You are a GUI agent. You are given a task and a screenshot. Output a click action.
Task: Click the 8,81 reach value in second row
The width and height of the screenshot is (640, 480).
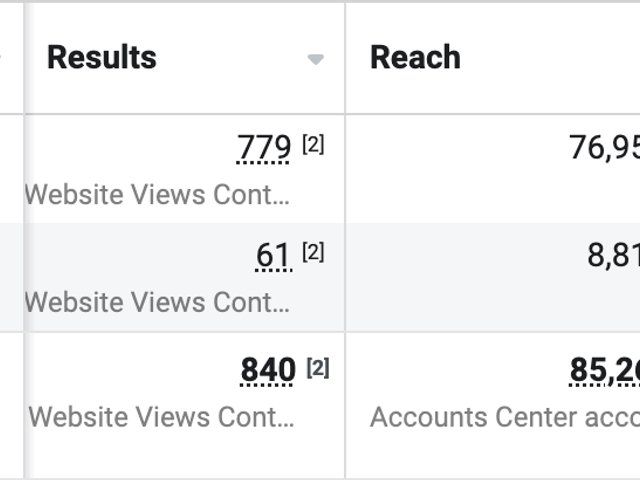tap(613, 256)
